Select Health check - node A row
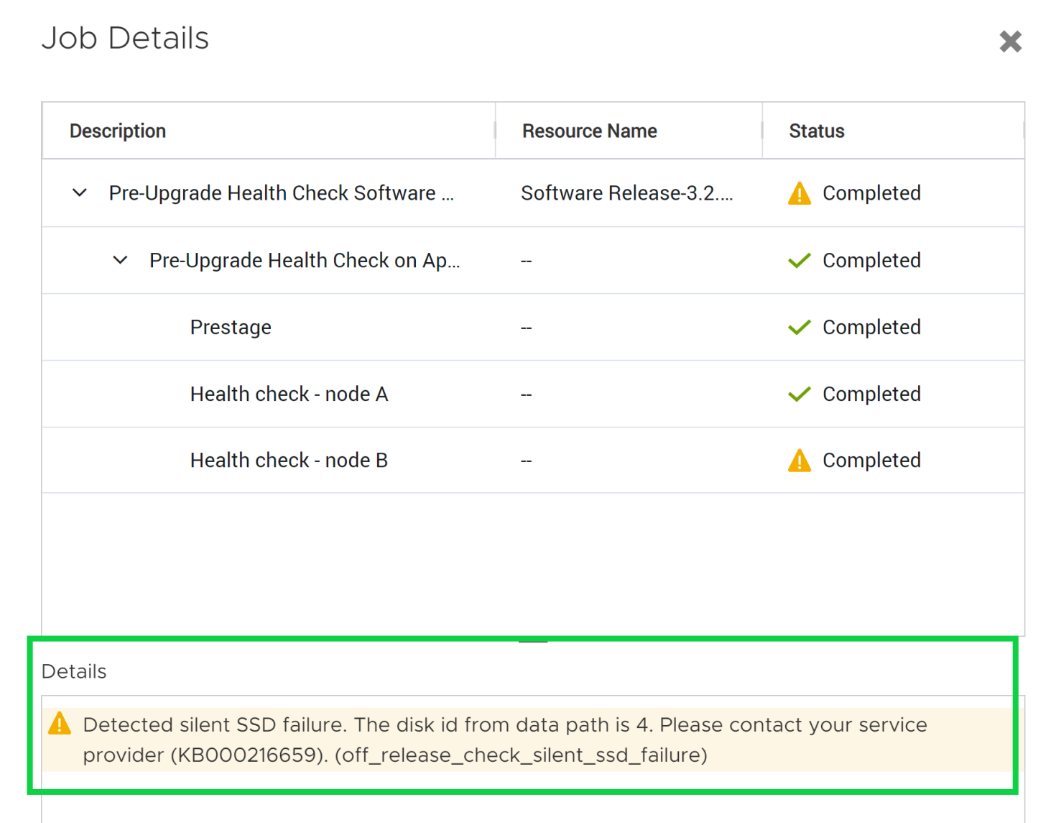The width and height of the screenshot is (1045, 823). [289, 394]
